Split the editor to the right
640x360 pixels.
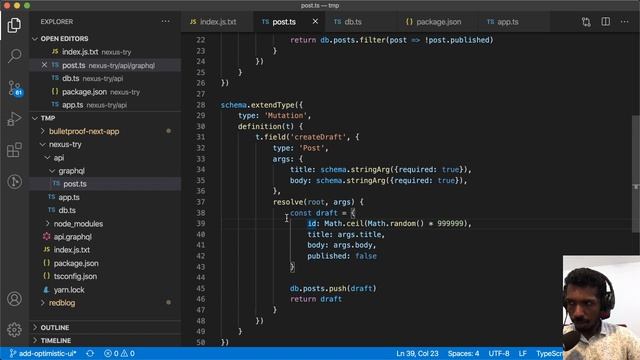[x=606, y=22]
